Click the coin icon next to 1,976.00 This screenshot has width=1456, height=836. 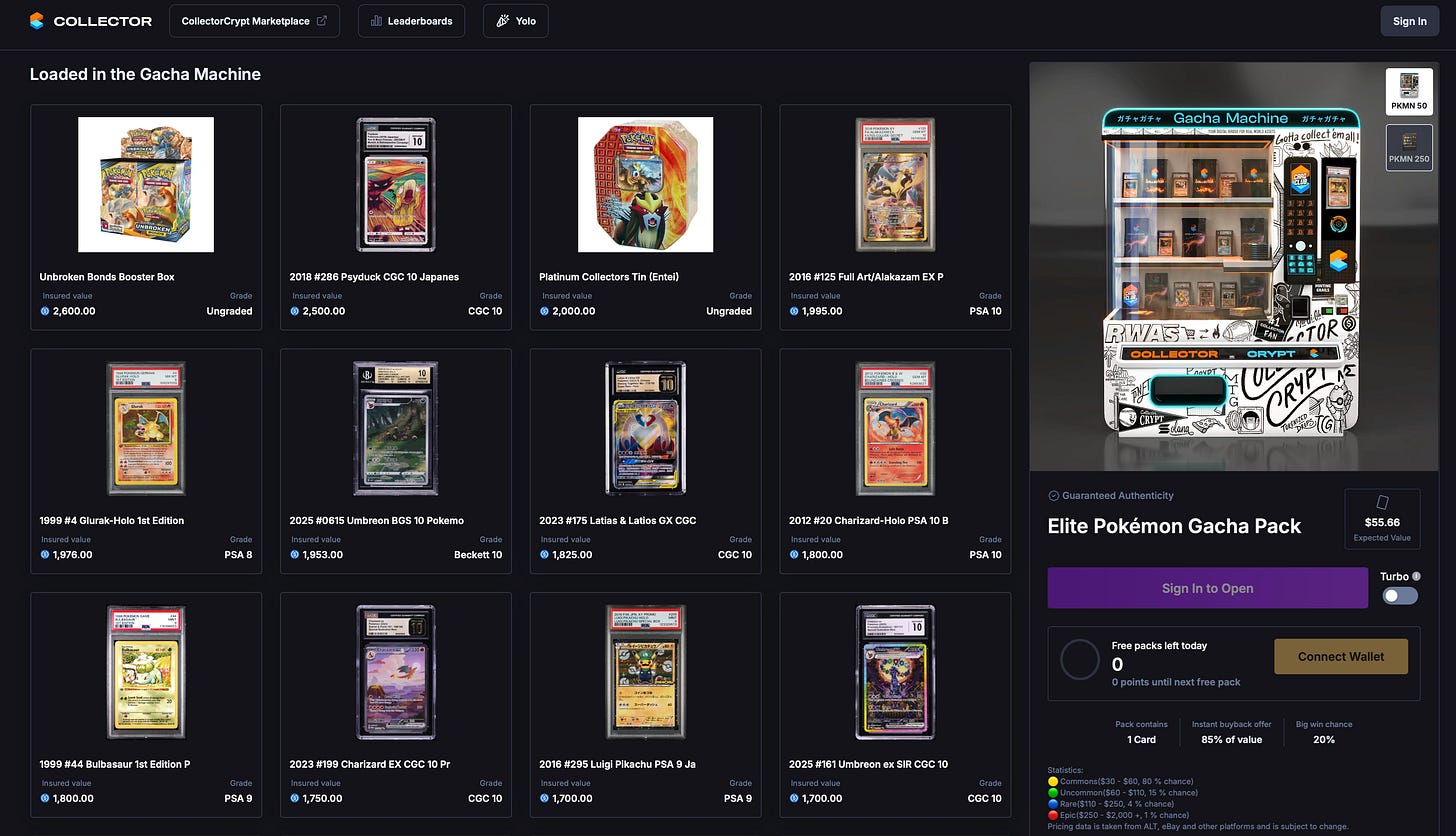pos(45,555)
